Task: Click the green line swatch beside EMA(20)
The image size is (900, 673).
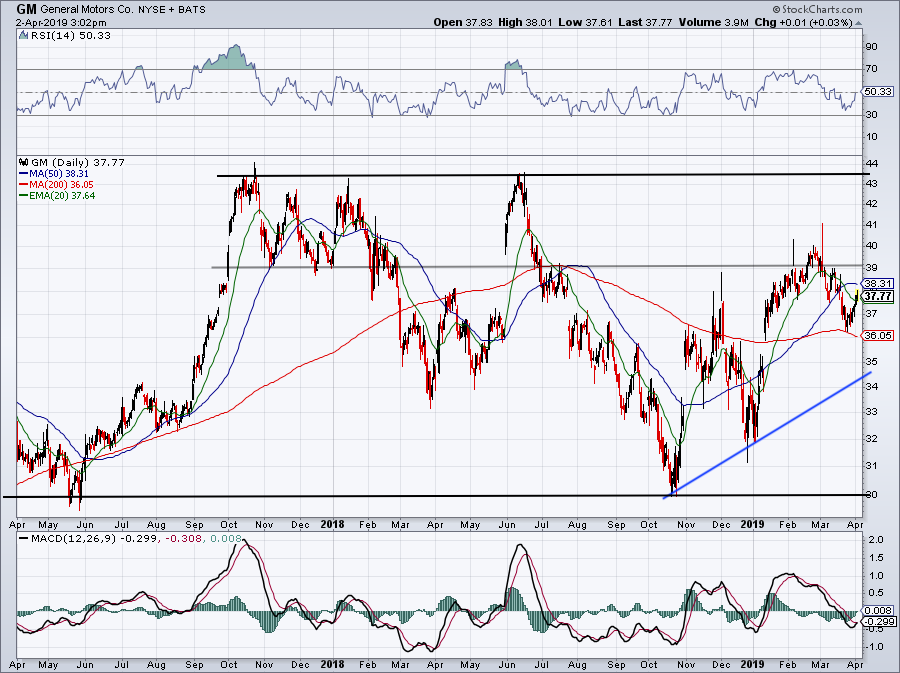Action: (x=24, y=196)
